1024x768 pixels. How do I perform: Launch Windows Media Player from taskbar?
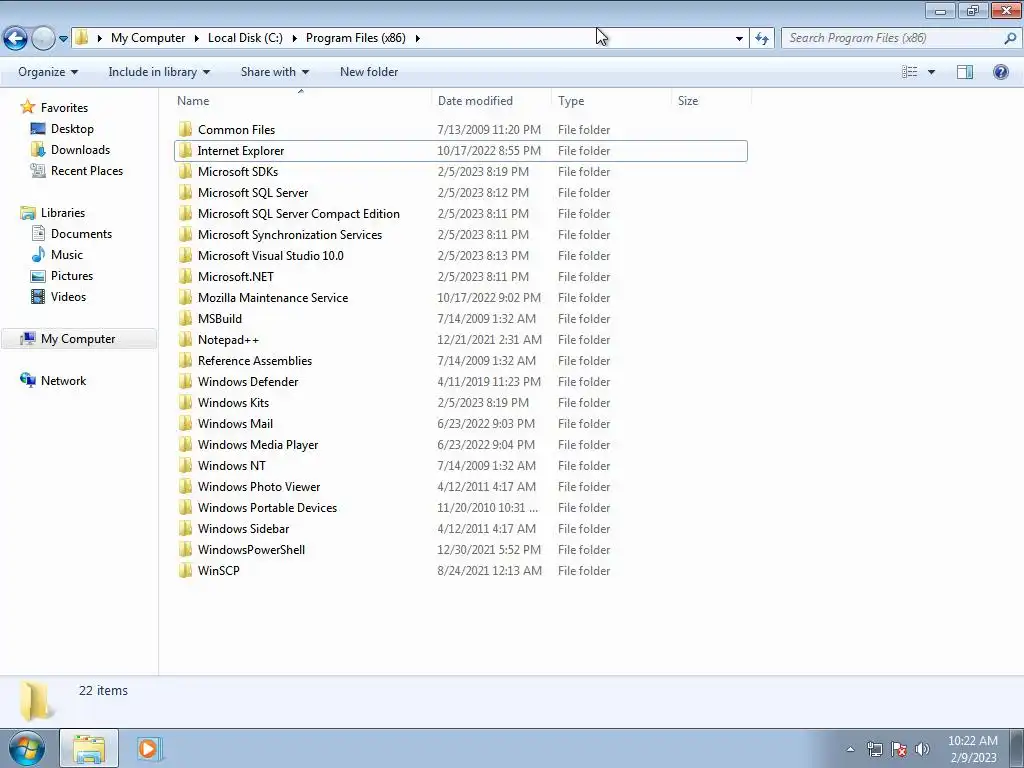(x=148, y=748)
